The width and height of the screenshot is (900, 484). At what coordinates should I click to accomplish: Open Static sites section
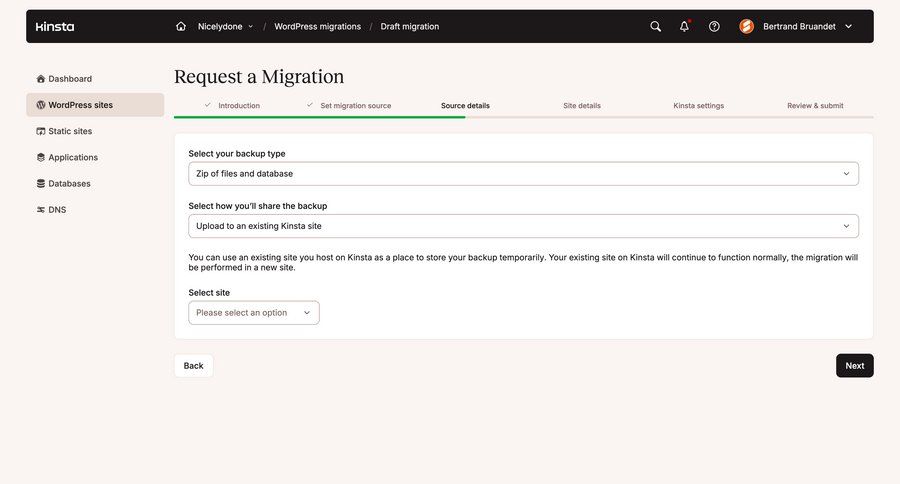click(x=70, y=131)
